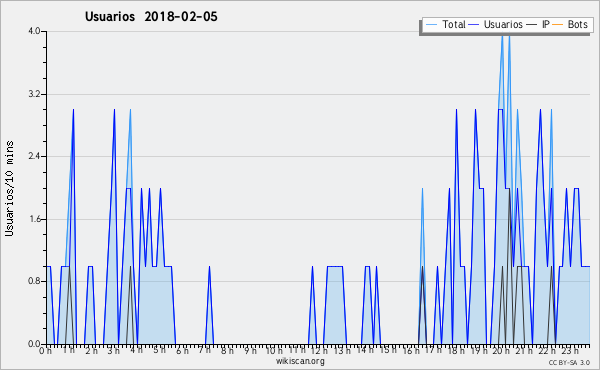600x370 pixels.
Task: Click the y-axis label 'Usuarios/10 mins'
Action: (x=9, y=189)
